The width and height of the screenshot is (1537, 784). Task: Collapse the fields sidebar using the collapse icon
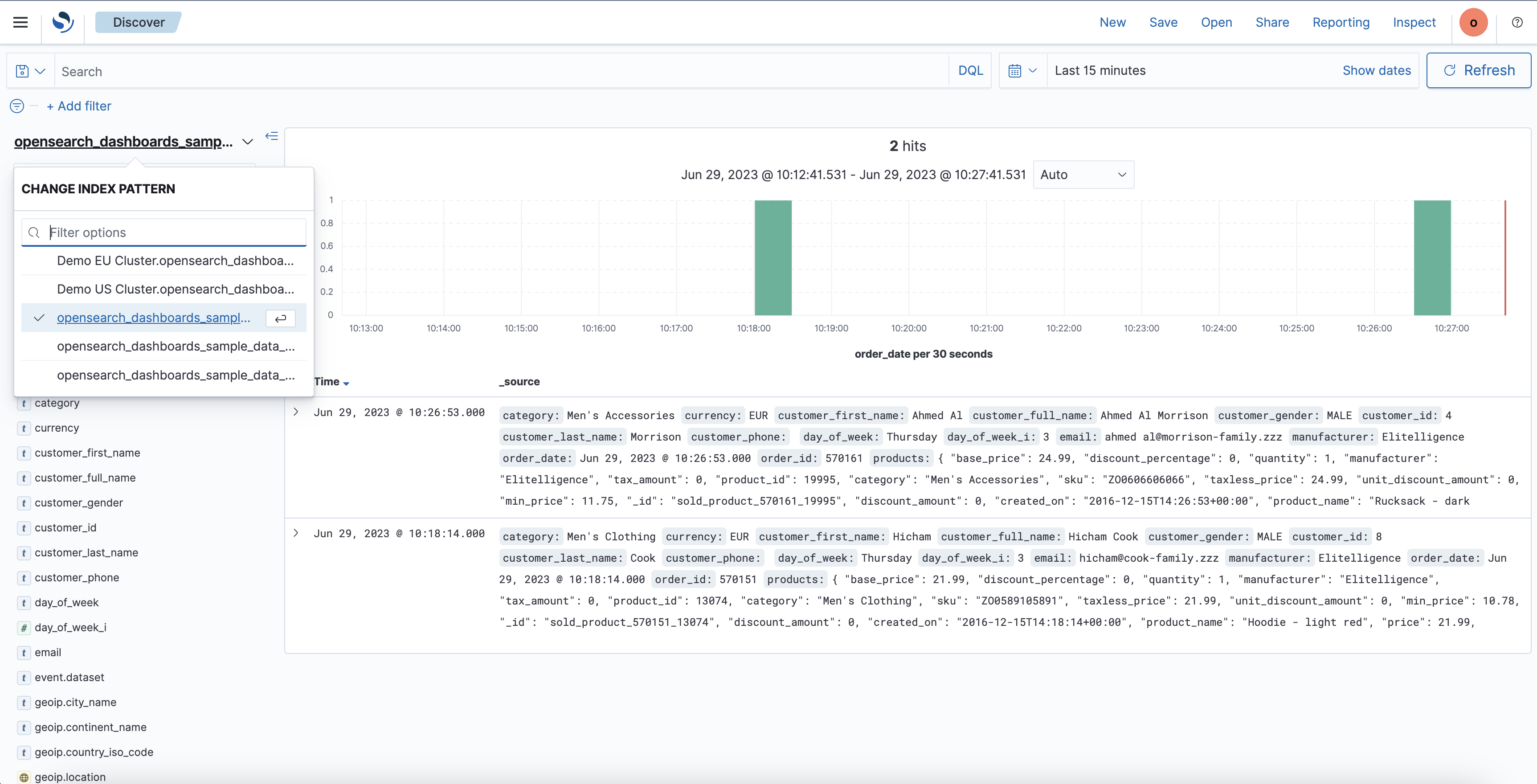coord(272,136)
